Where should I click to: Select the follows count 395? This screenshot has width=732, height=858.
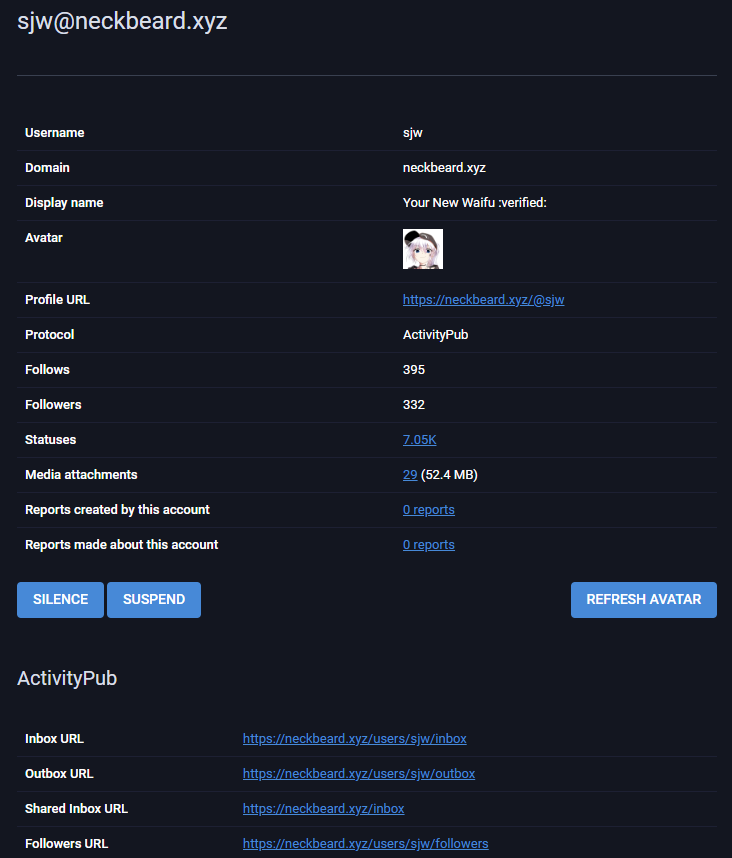[x=414, y=370]
